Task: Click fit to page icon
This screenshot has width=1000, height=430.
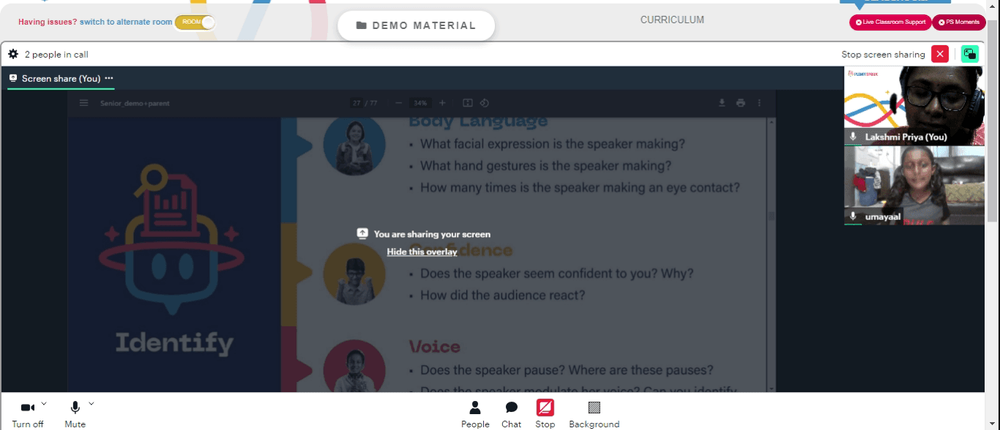Action: point(467,103)
